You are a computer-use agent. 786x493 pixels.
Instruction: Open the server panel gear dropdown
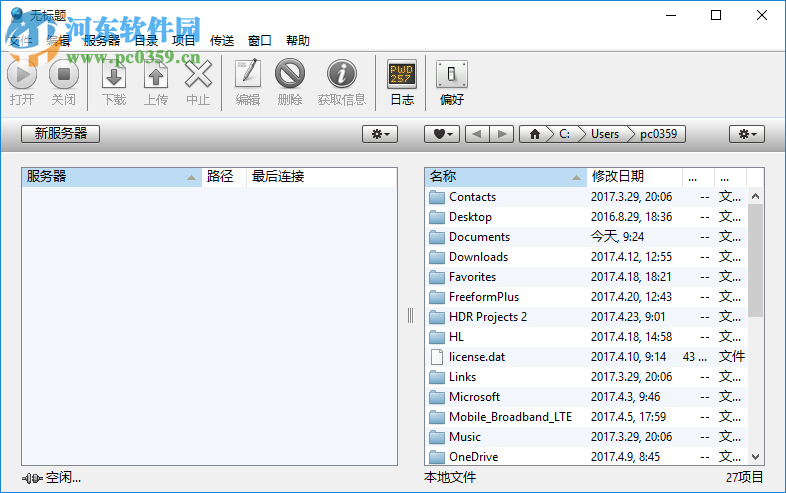pos(380,134)
